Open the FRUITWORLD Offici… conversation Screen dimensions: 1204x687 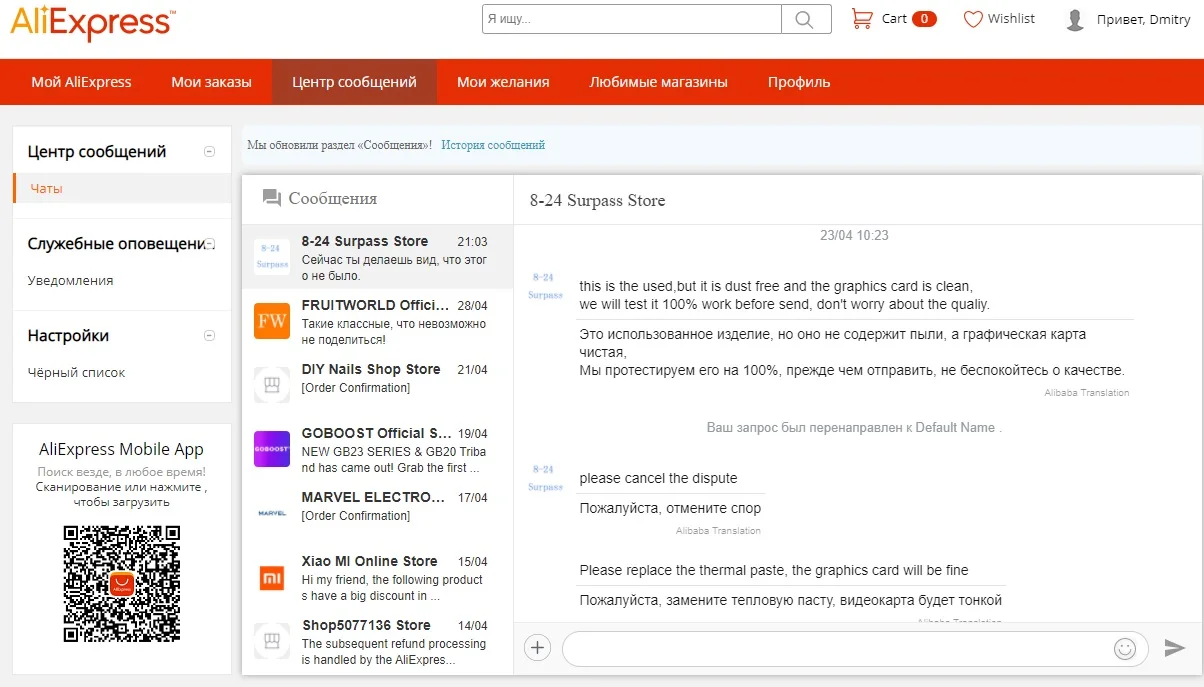click(x=378, y=321)
